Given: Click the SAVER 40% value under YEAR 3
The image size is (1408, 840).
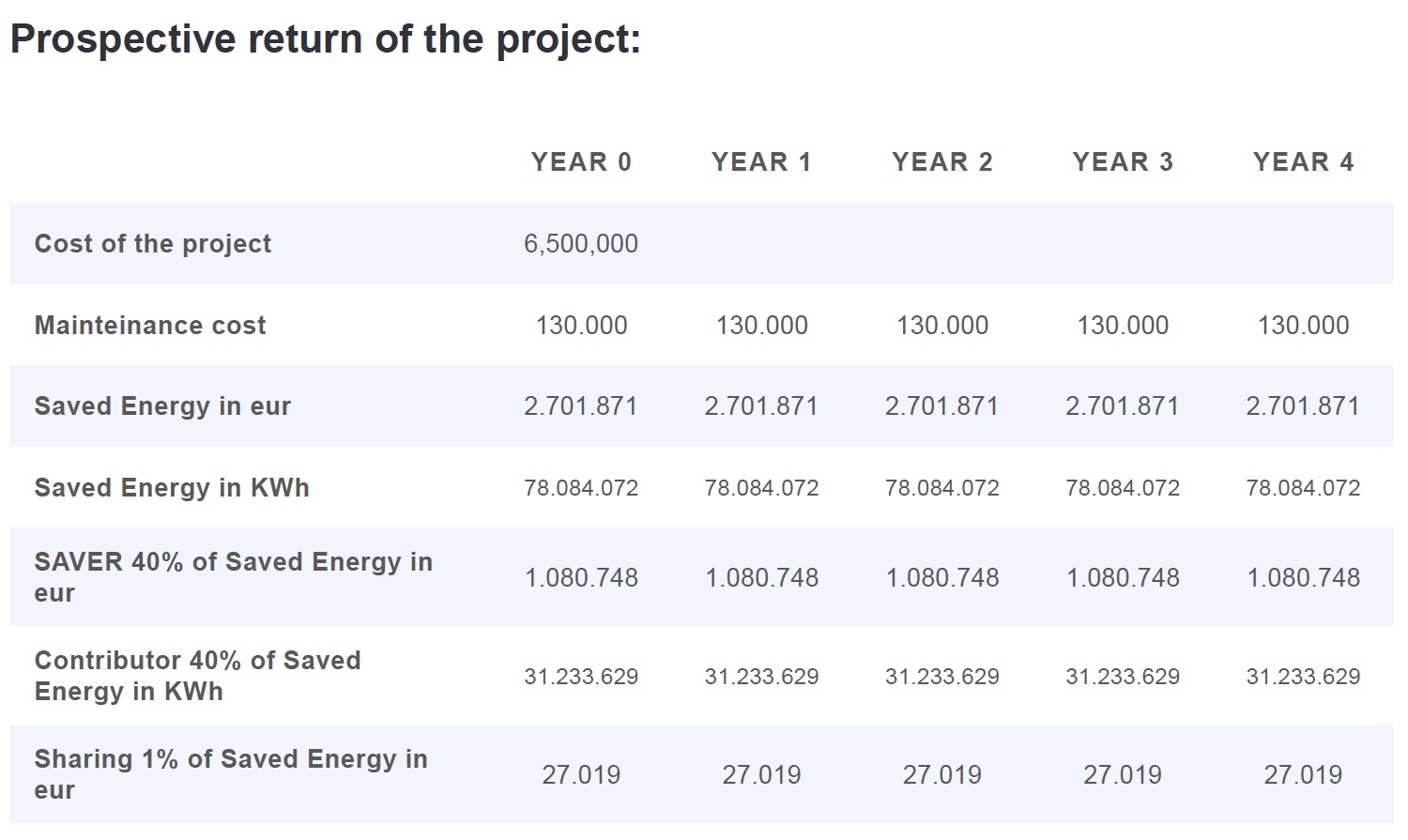Looking at the screenshot, I should 1123,578.
